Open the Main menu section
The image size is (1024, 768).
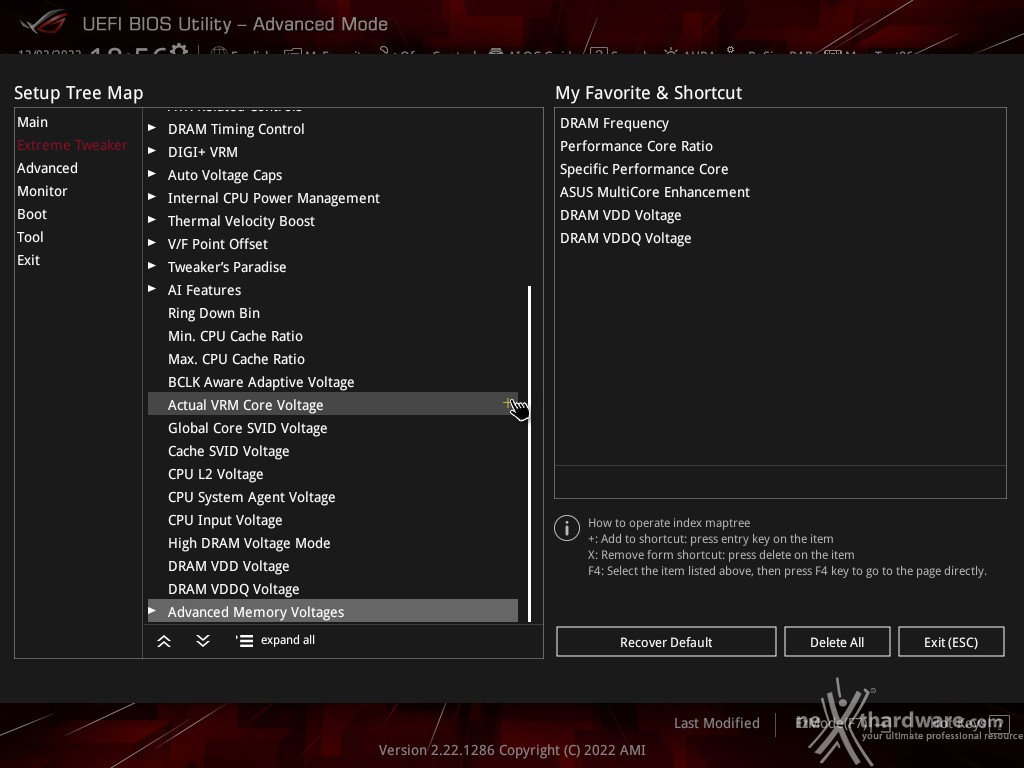[33, 122]
